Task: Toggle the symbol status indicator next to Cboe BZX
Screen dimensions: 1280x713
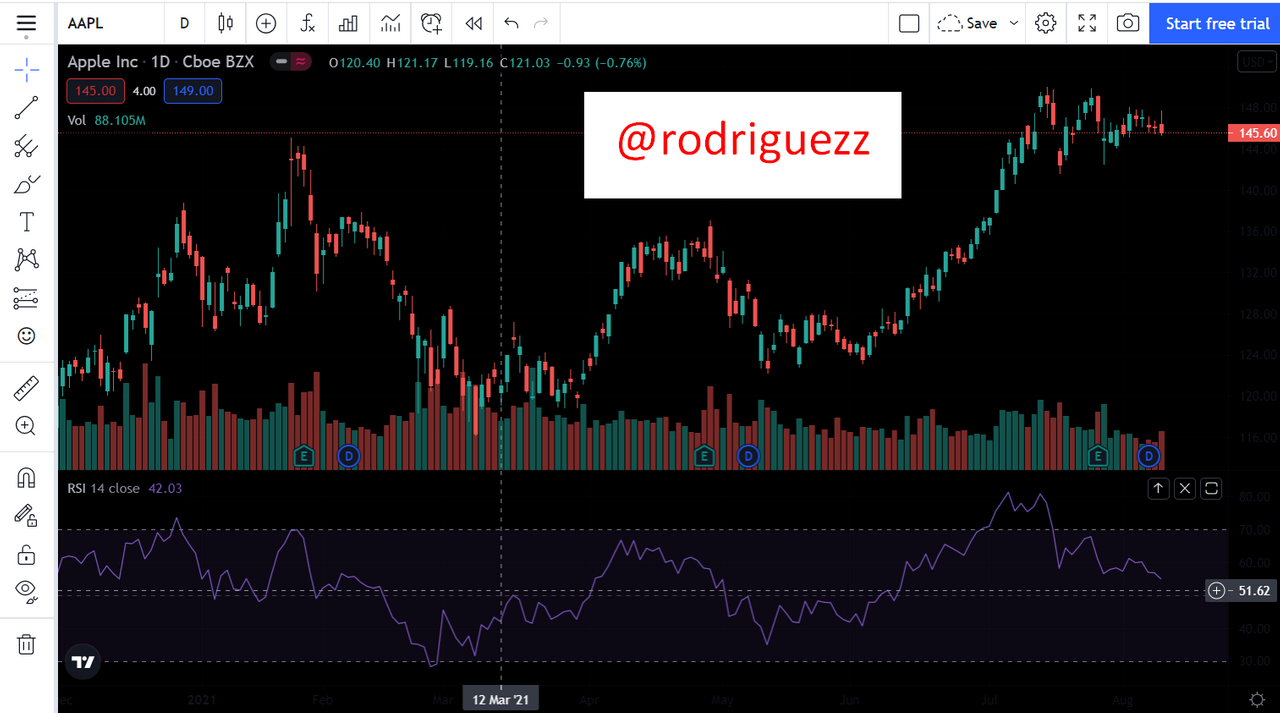Action: [x=292, y=62]
